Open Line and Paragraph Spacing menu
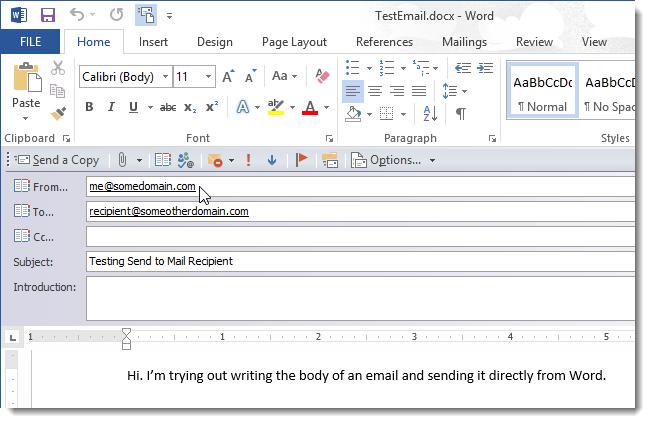The image size is (650, 423). pos(454,91)
